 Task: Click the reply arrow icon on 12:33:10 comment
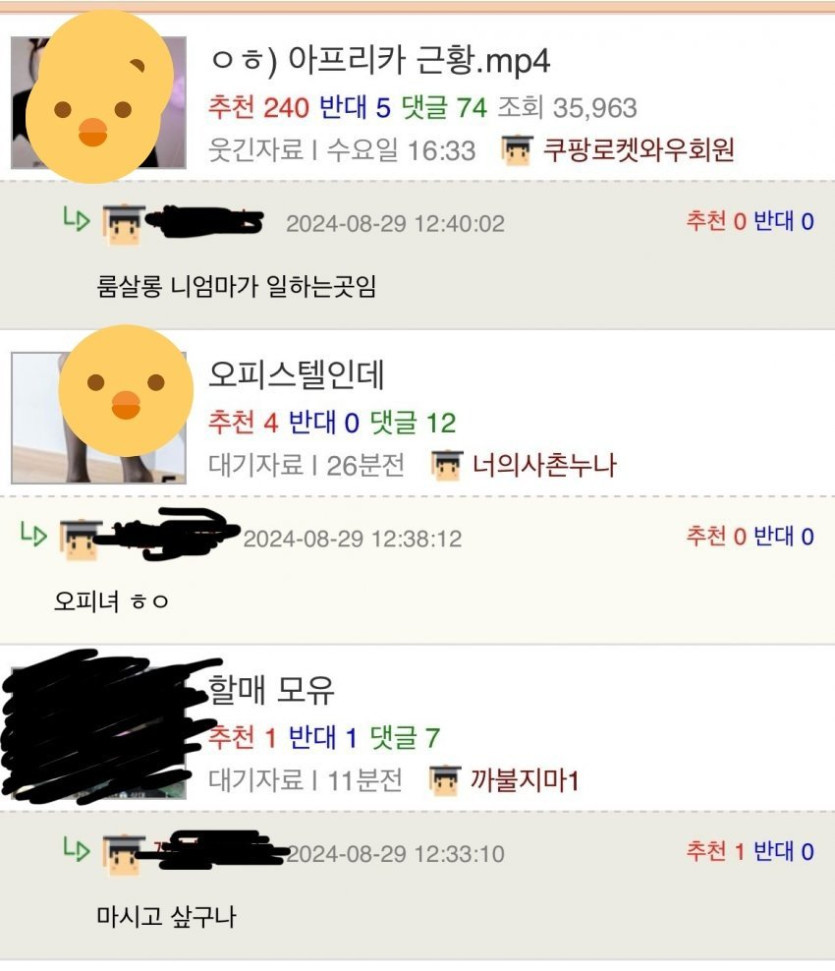[x=77, y=849]
